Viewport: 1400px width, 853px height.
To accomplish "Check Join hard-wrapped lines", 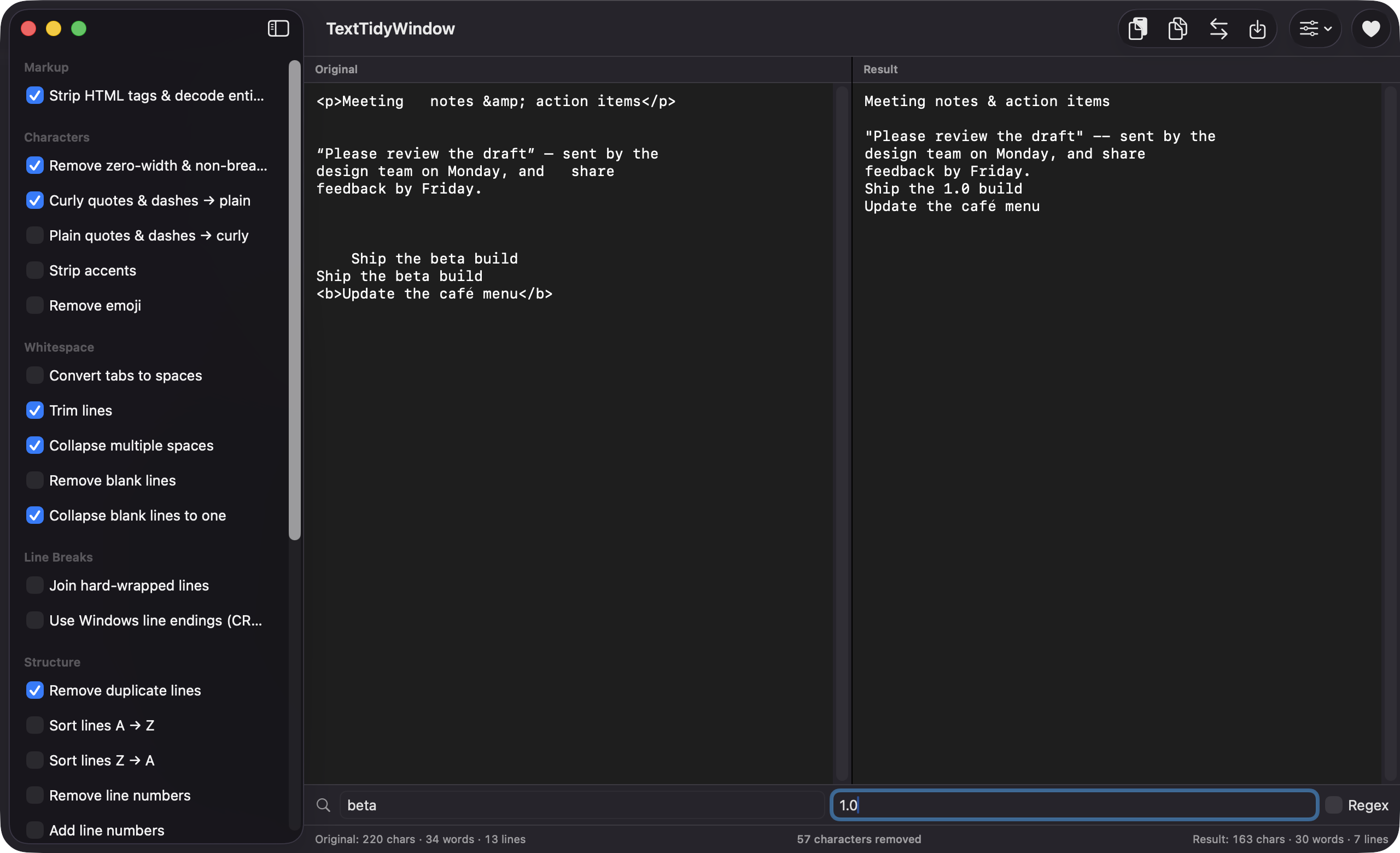I will [34, 585].
